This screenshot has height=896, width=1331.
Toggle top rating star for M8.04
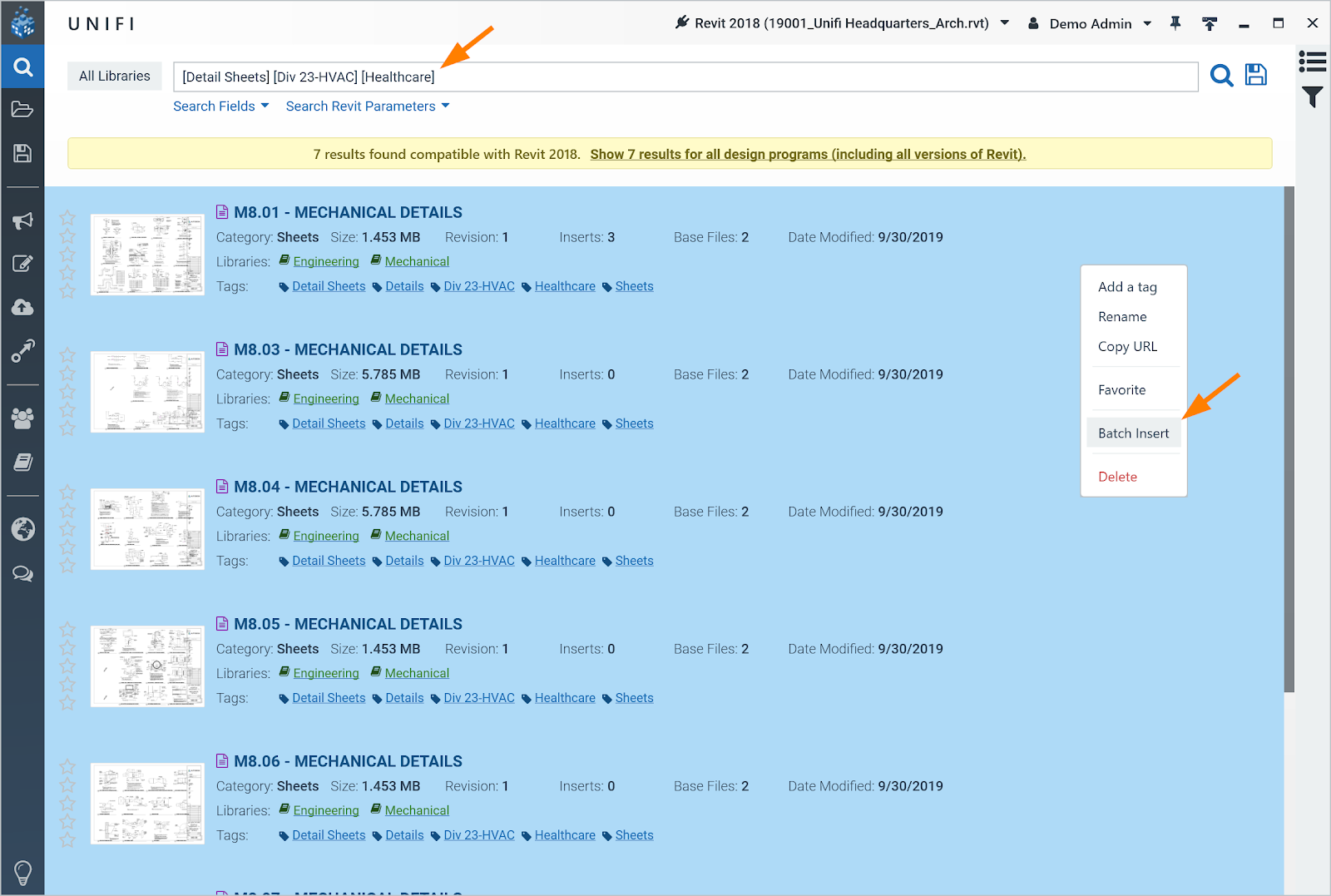point(67,493)
